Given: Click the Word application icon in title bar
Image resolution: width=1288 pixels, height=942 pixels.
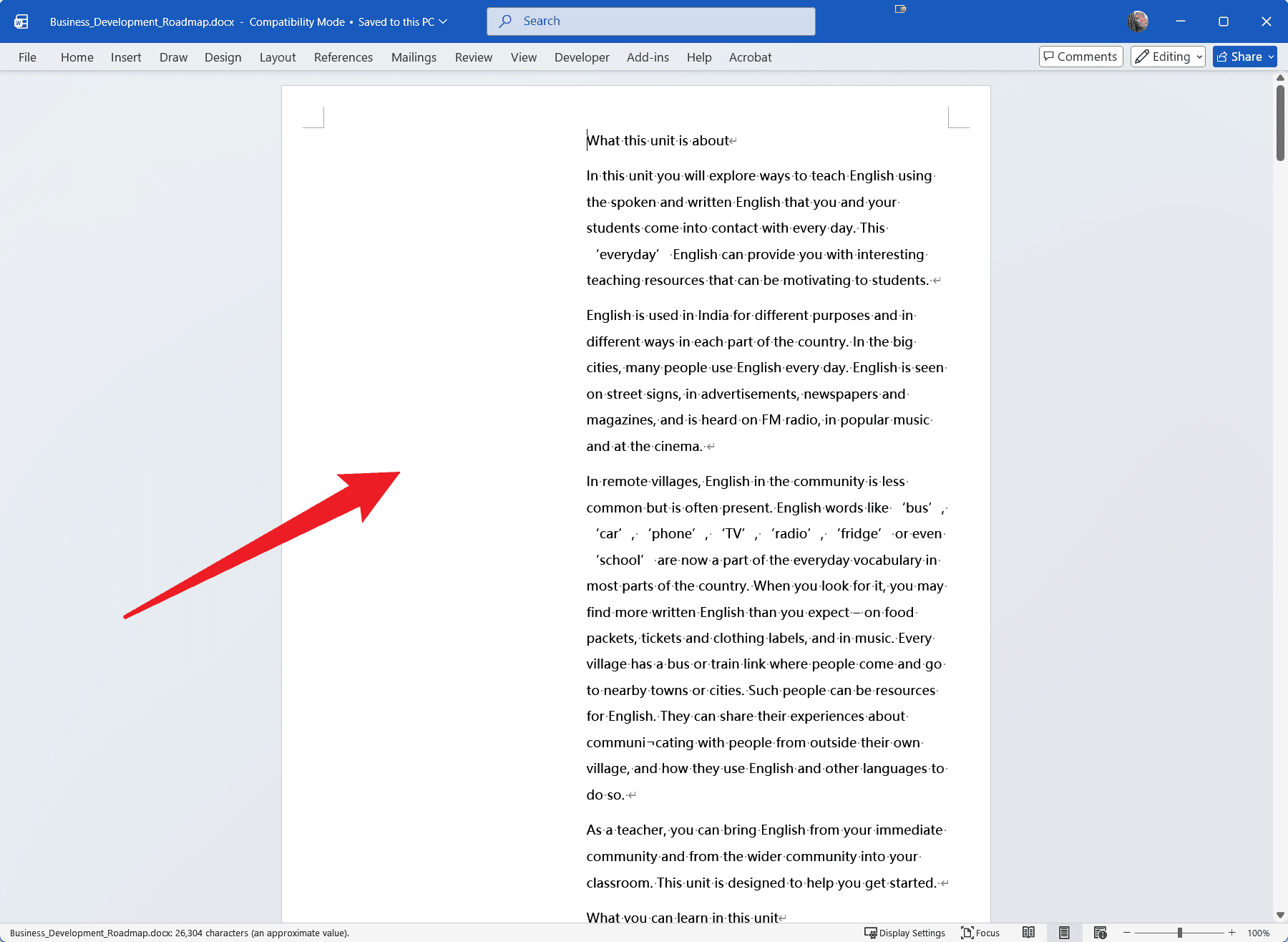Looking at the screenshot, I should 21,21.
